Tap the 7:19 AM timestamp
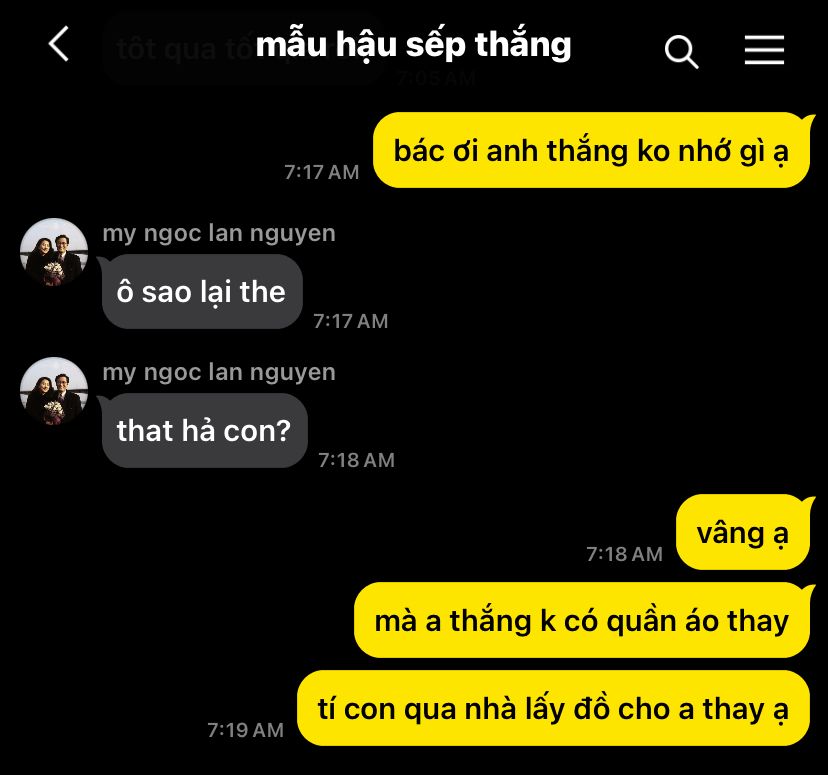This screenshot has width=828, height=775. coord(246,730)
